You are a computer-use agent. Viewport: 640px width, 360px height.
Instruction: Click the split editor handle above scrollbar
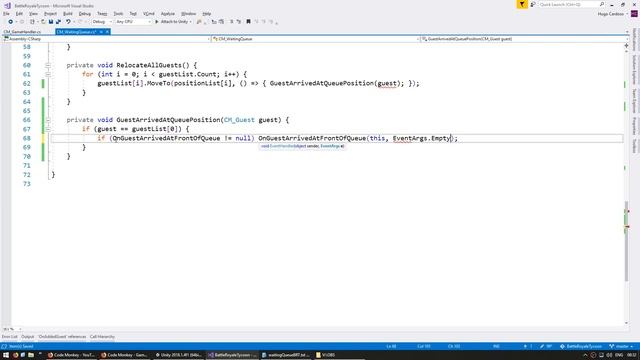coord(627,45)
